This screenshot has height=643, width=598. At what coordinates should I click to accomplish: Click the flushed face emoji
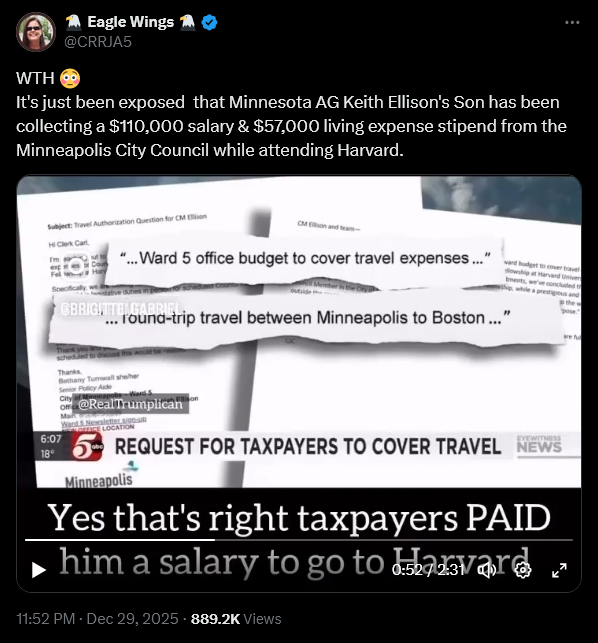tap(70, 78)
